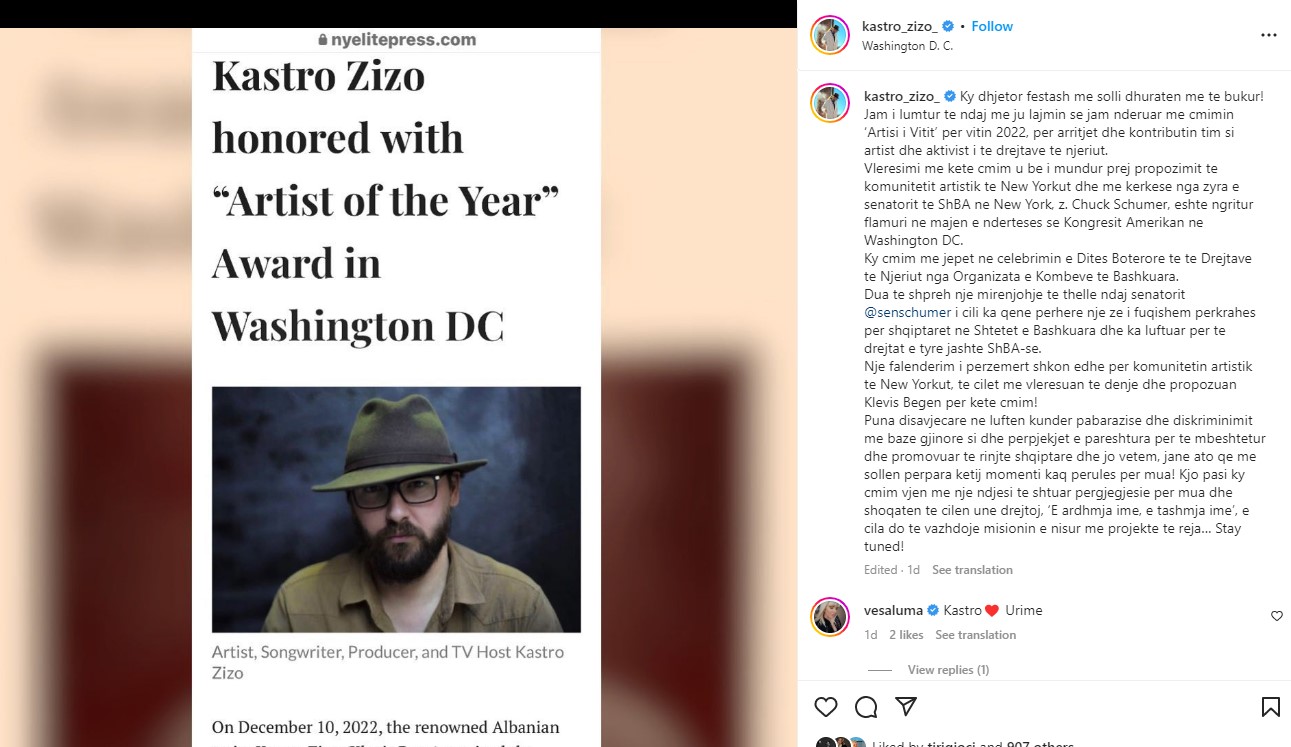
Task: Like the post with the heart icon
Action: click(825, 707)
